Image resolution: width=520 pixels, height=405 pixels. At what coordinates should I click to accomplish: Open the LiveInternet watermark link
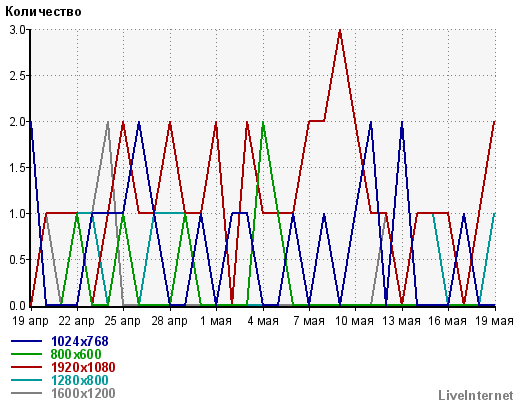coord(476,395)
